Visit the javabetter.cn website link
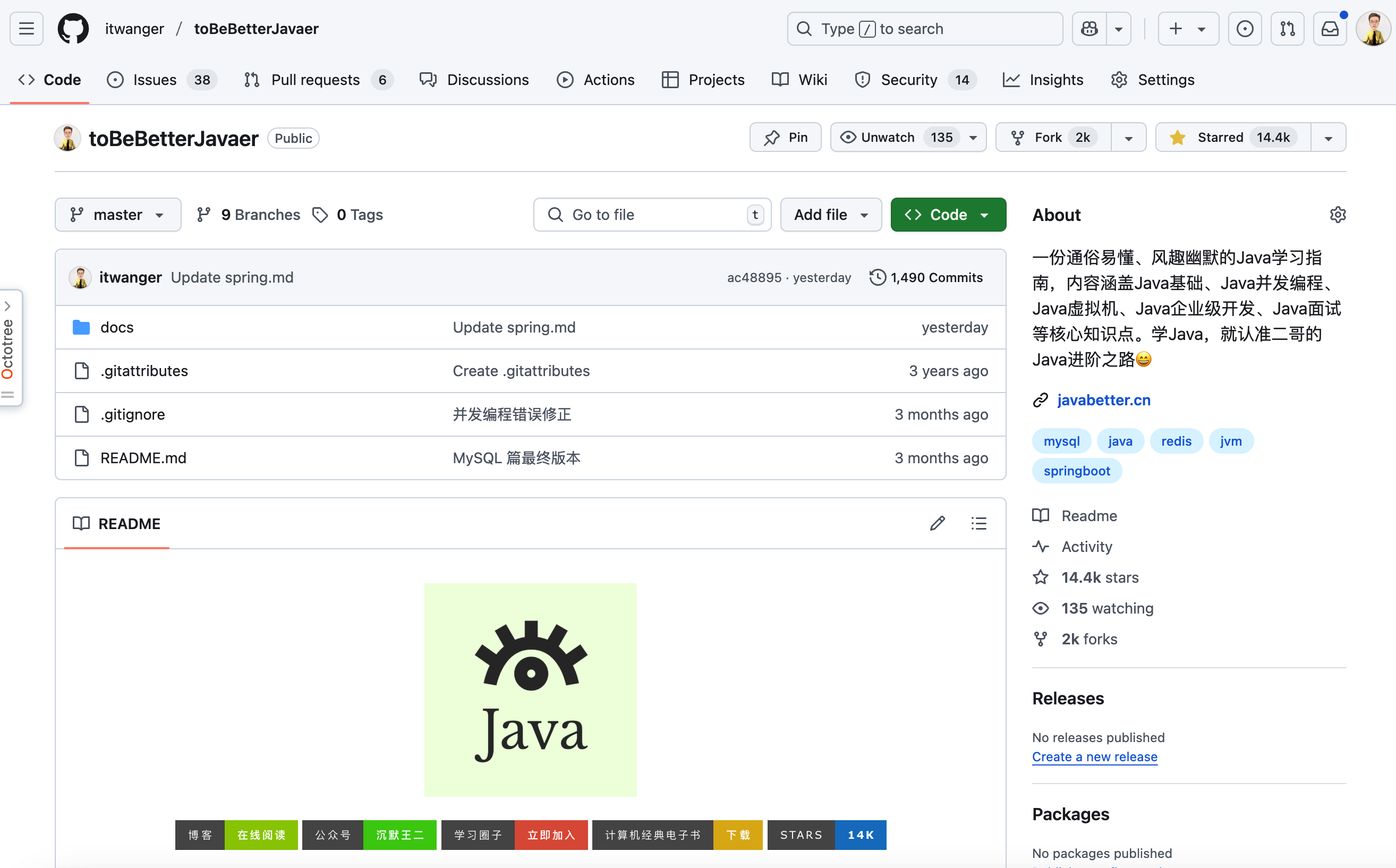Image resolution: width=1396 pixels, height=868 pixels. 1103,400
